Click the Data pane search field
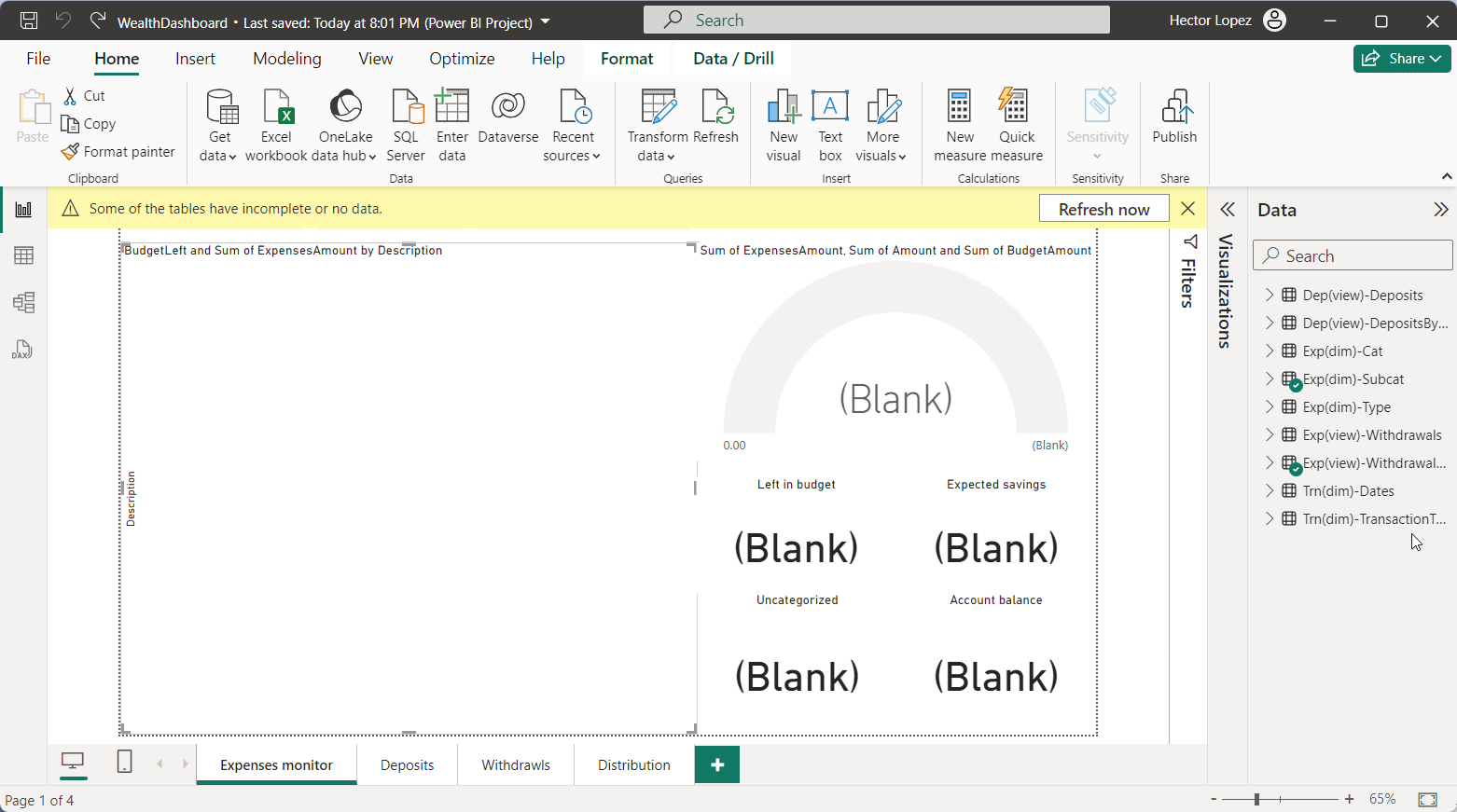1457x812 pixels. pyautogui.click(x=1352, y=255)
